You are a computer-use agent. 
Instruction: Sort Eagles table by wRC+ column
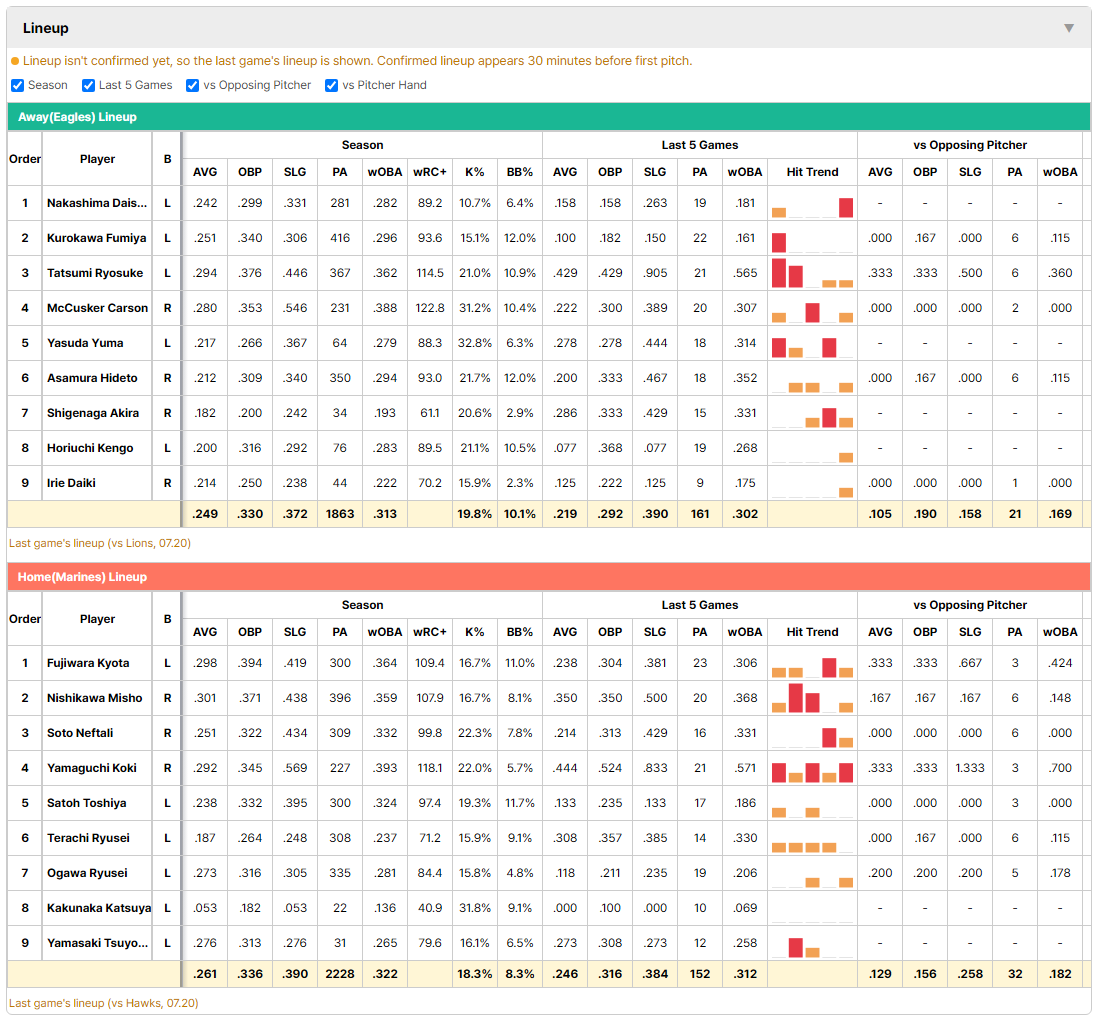pyautogui.click(x=429, y=172)
